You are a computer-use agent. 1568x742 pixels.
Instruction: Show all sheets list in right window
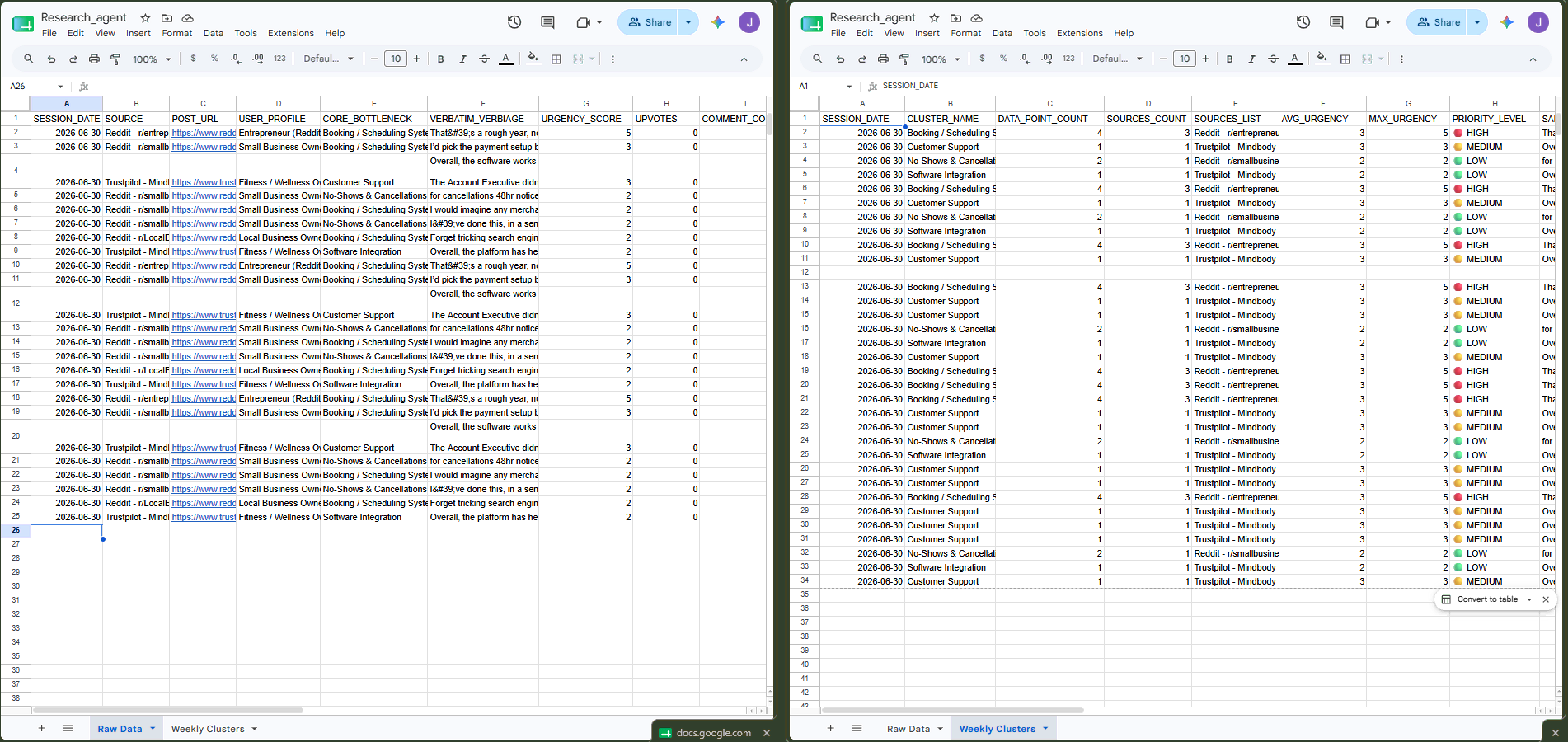[x=857, y=728]
